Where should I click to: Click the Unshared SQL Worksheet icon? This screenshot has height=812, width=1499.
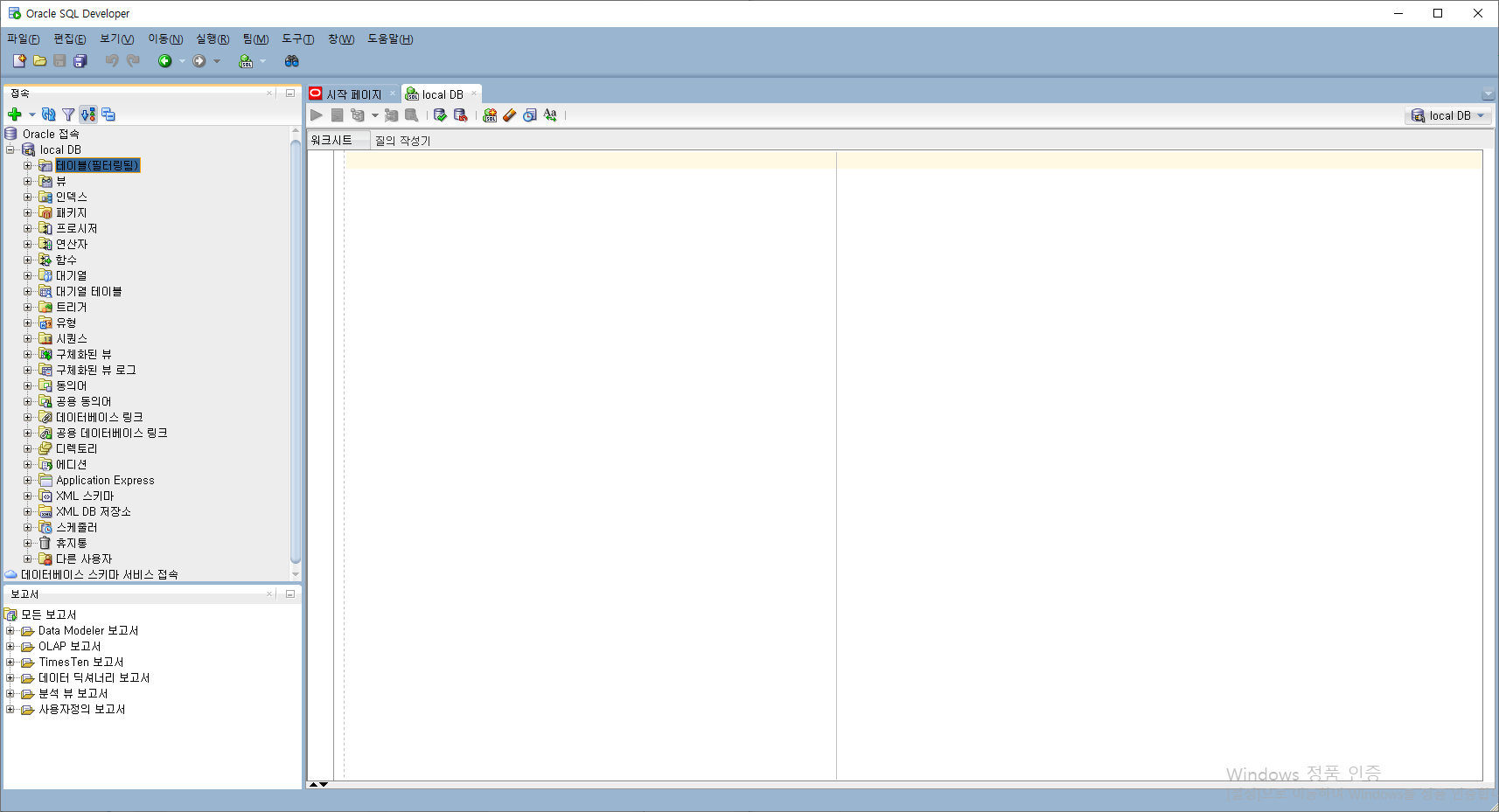pos(490,115)
